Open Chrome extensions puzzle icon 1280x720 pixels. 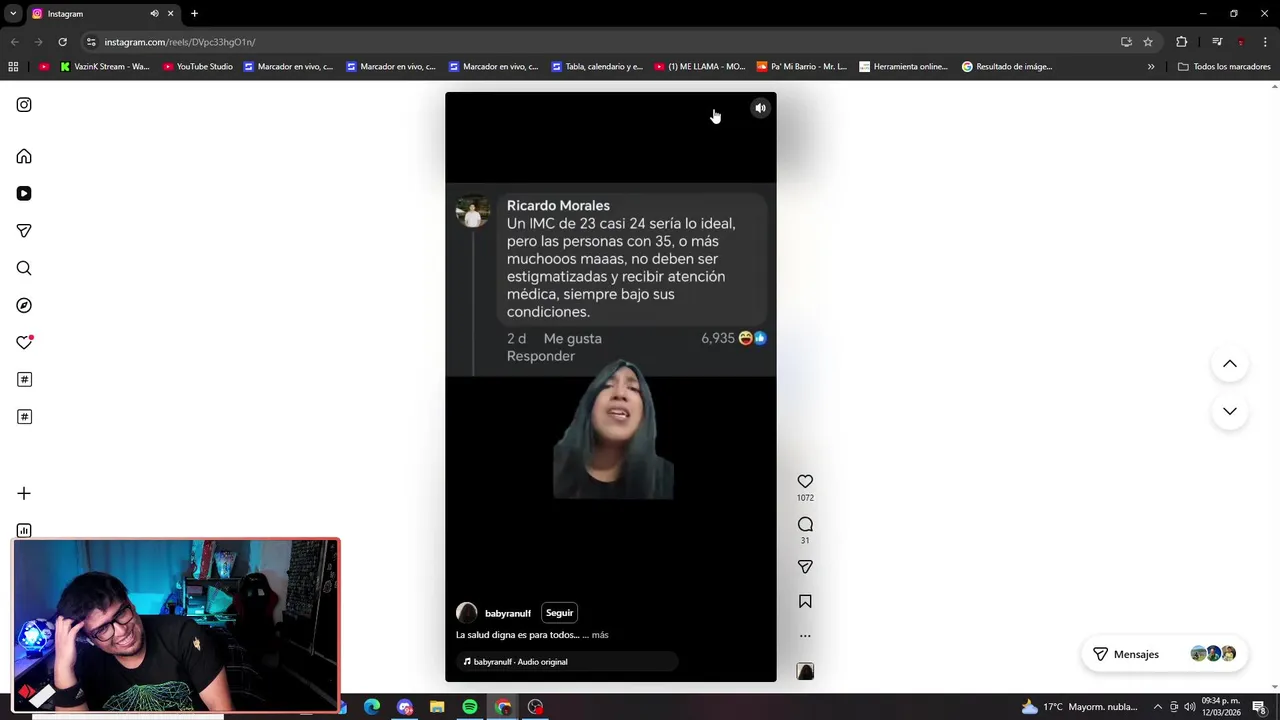[x=1181, y=42]
